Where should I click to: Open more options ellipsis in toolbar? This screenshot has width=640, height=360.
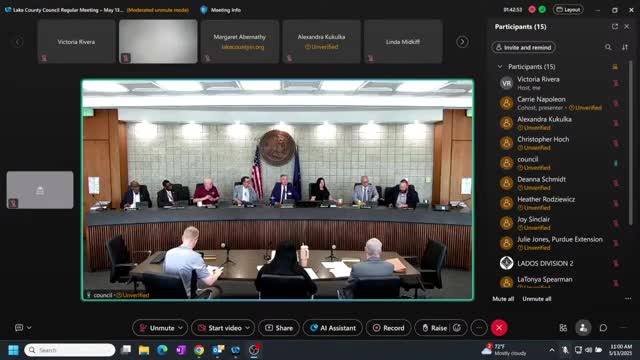click(x=479, y=328)
